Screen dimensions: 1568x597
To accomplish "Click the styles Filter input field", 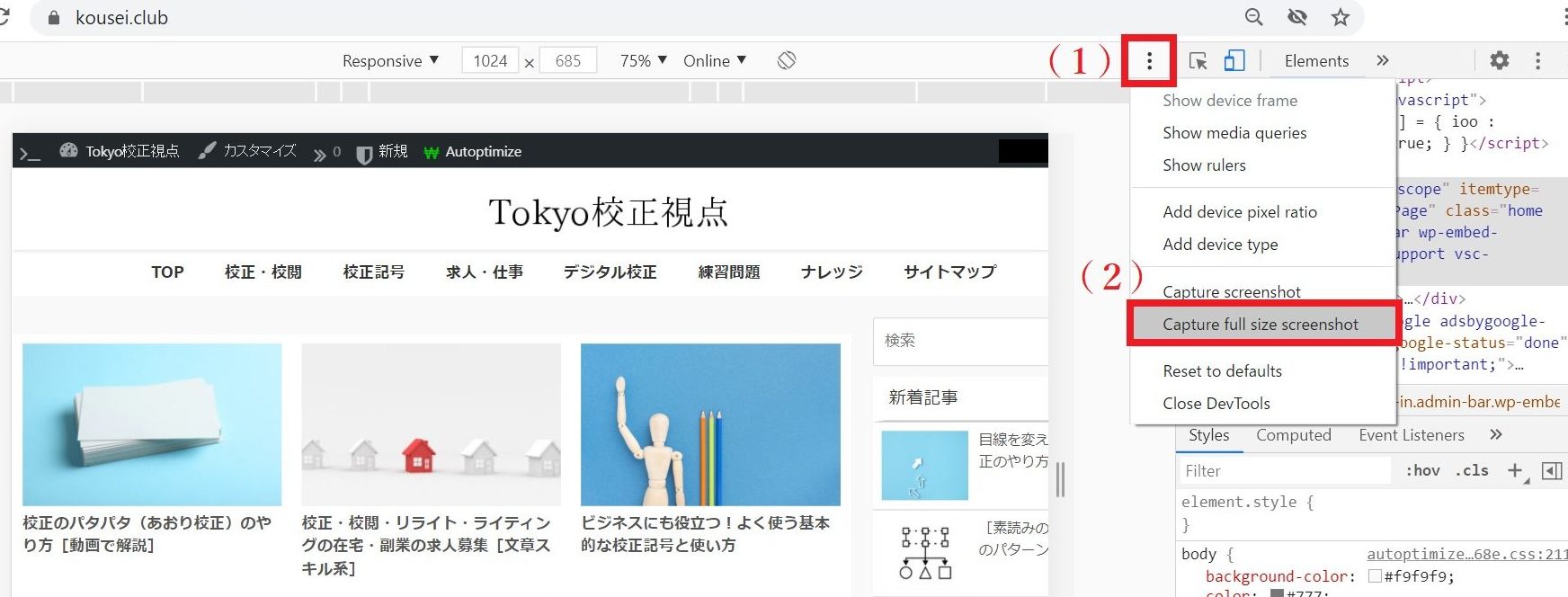I will (1284, 470).
